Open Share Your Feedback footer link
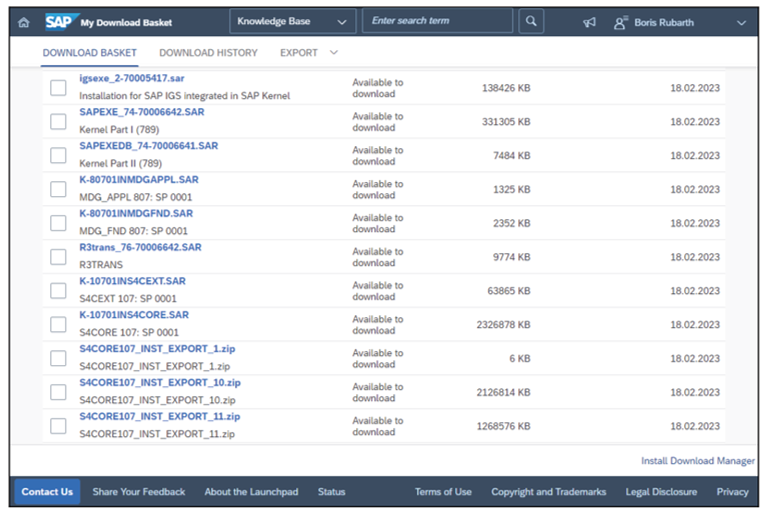 [139, 492]
